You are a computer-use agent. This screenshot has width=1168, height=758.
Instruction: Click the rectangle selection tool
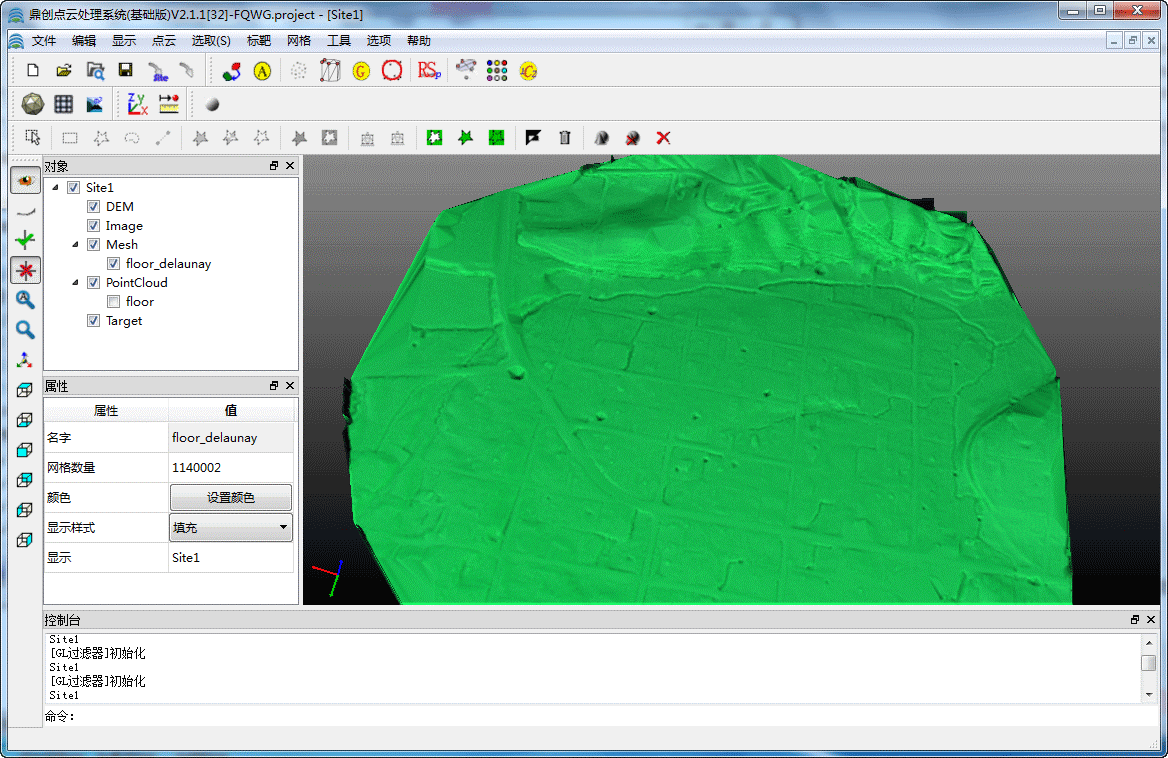[70, 138]
